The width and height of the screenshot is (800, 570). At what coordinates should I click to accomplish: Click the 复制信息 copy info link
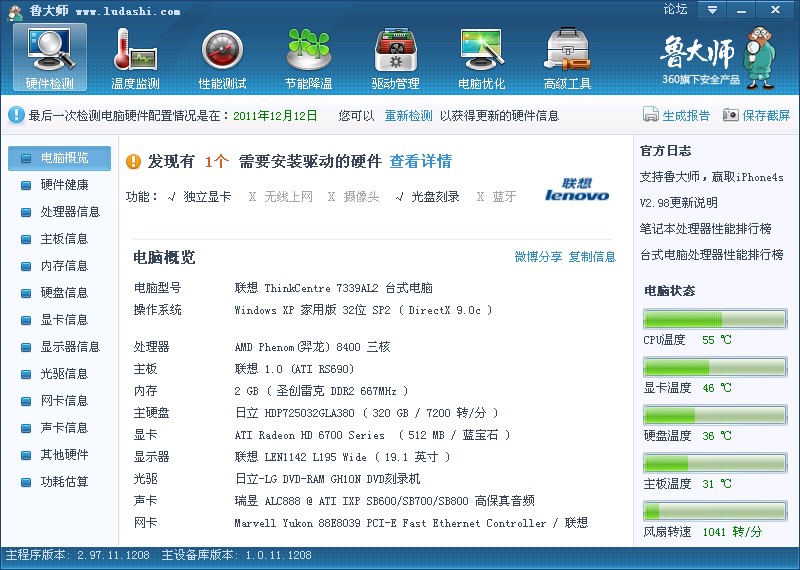point(592,257)
